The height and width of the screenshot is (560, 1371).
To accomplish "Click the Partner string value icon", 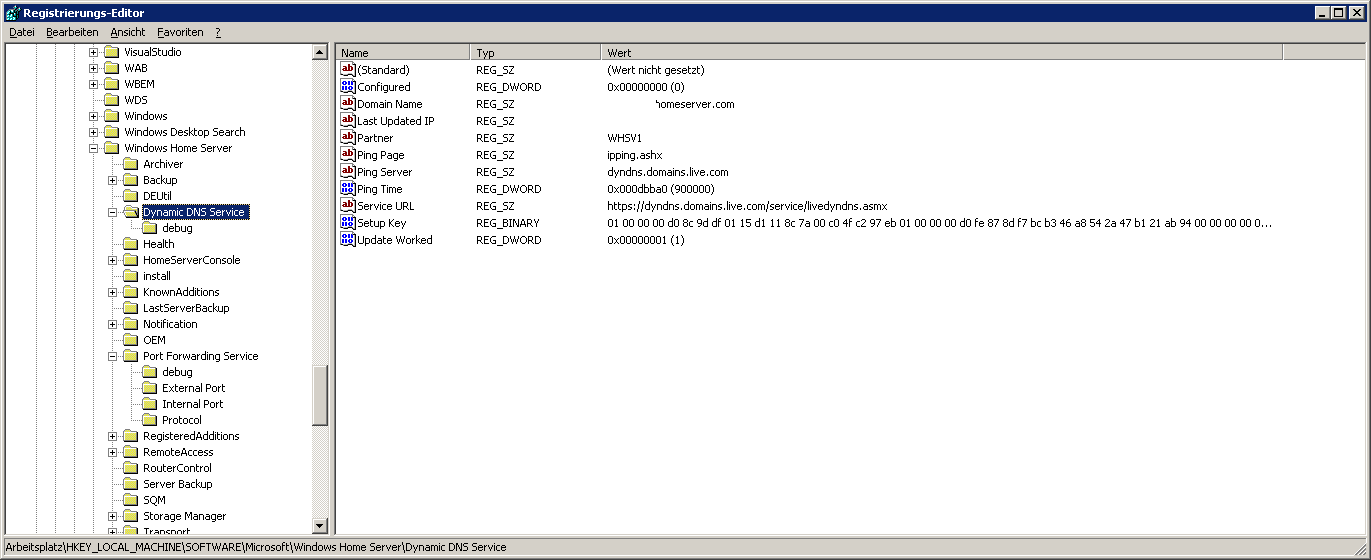I will tap(348, 138).
